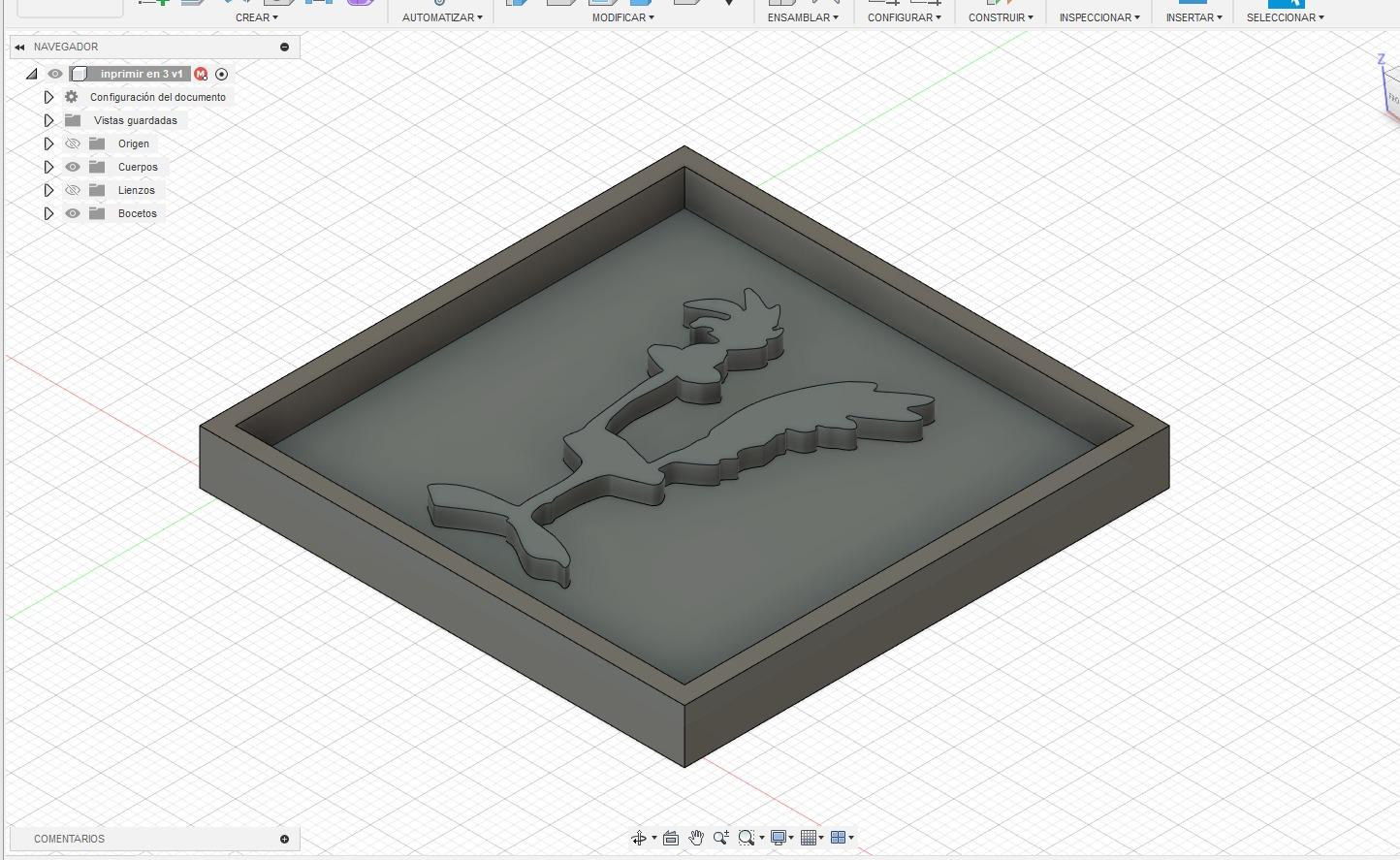Screen dimensions: 1400x860
Task: Activate the root component radio button
Action: tap(221, 74)
